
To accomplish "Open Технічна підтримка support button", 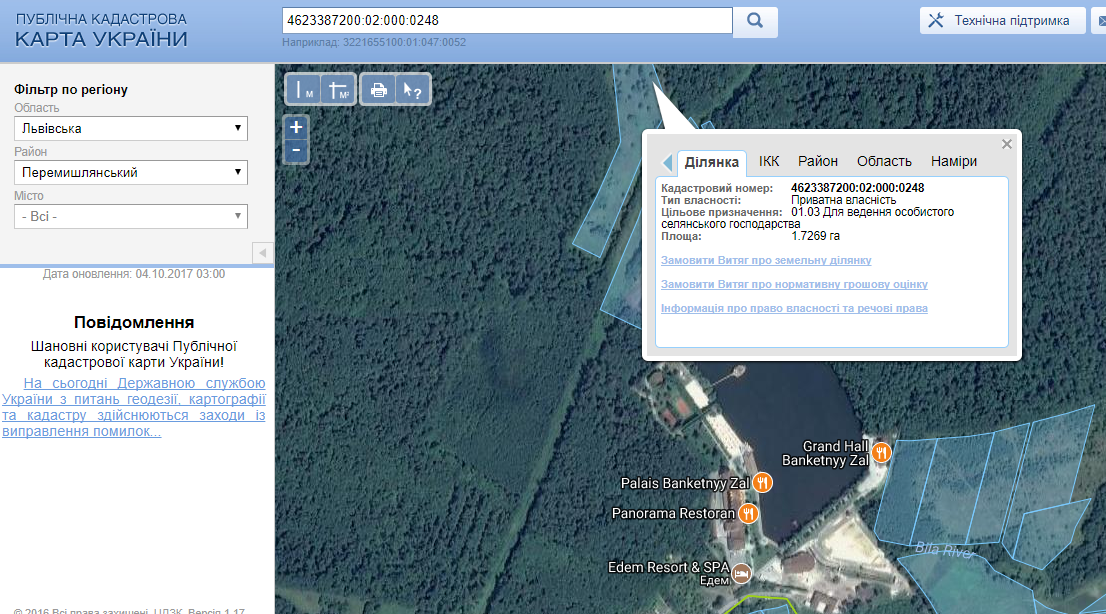I will pyautogui.click(x=1002, y=21).
